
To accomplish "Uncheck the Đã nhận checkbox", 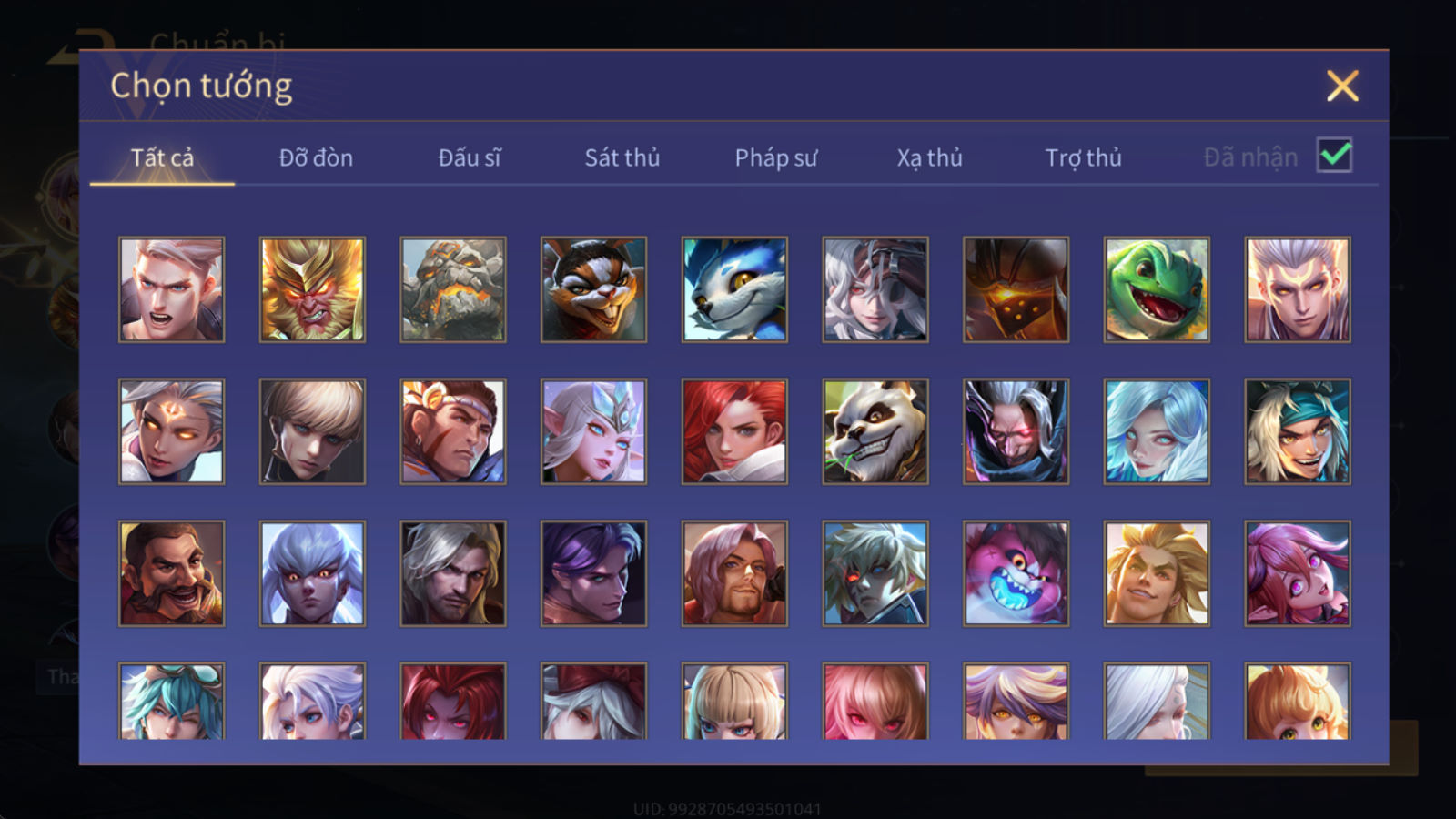I will pyautogui.click(x=1334, y=155).
